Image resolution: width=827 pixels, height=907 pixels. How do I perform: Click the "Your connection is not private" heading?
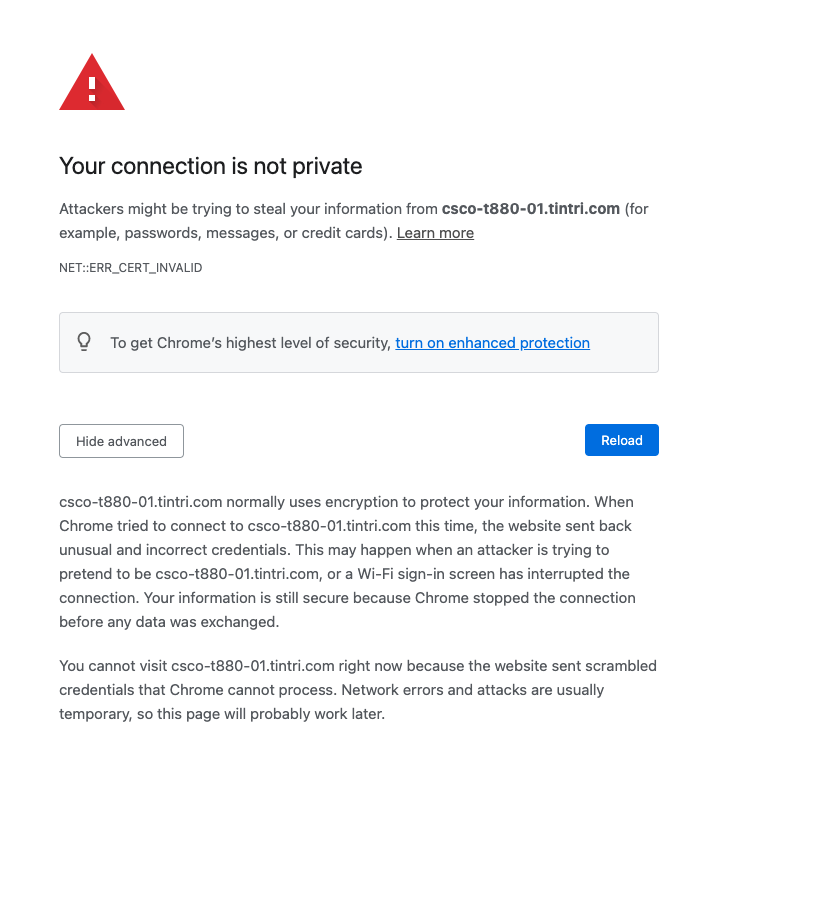[210, 166]
